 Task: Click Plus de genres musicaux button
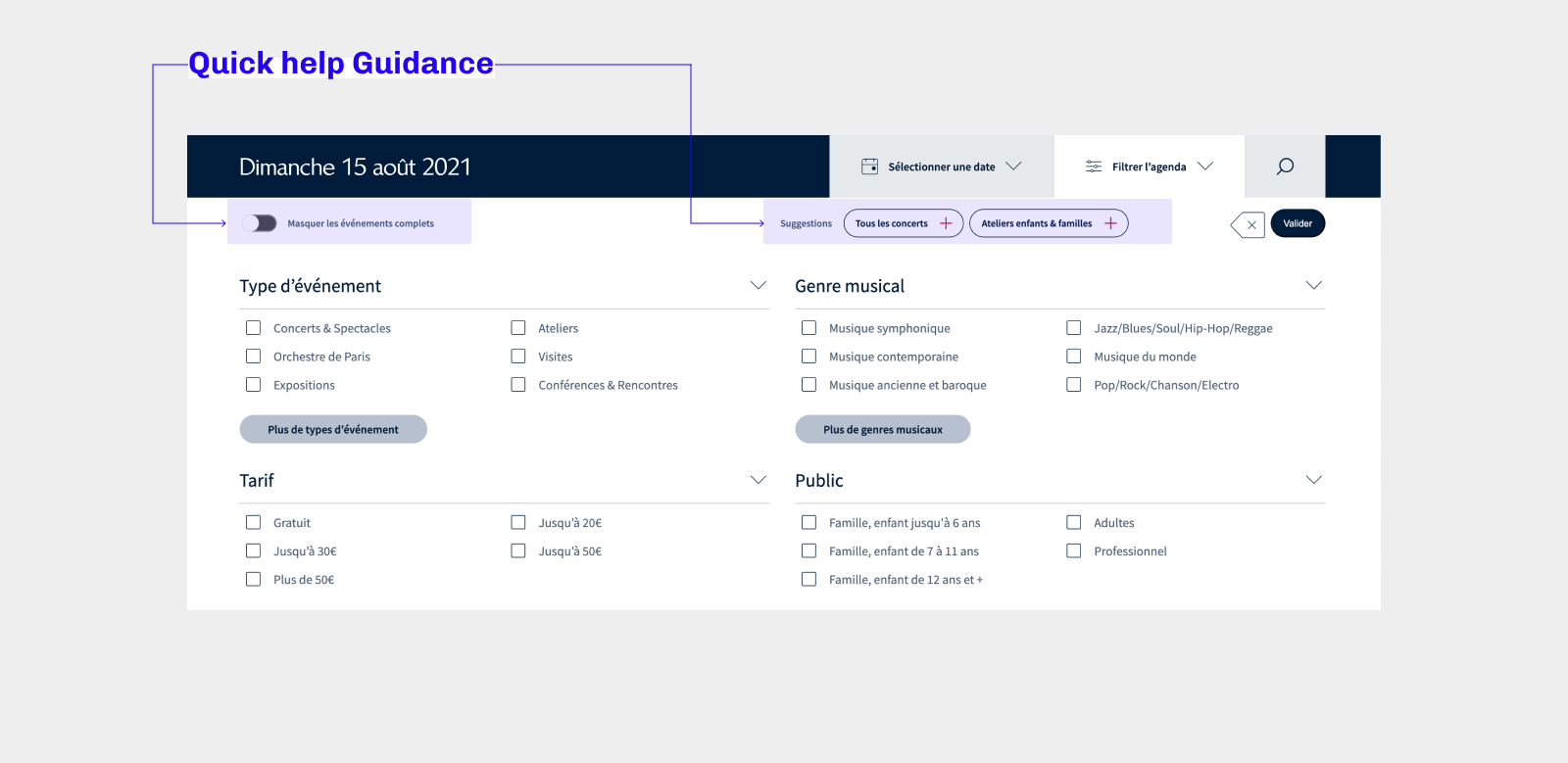point(882,429)
